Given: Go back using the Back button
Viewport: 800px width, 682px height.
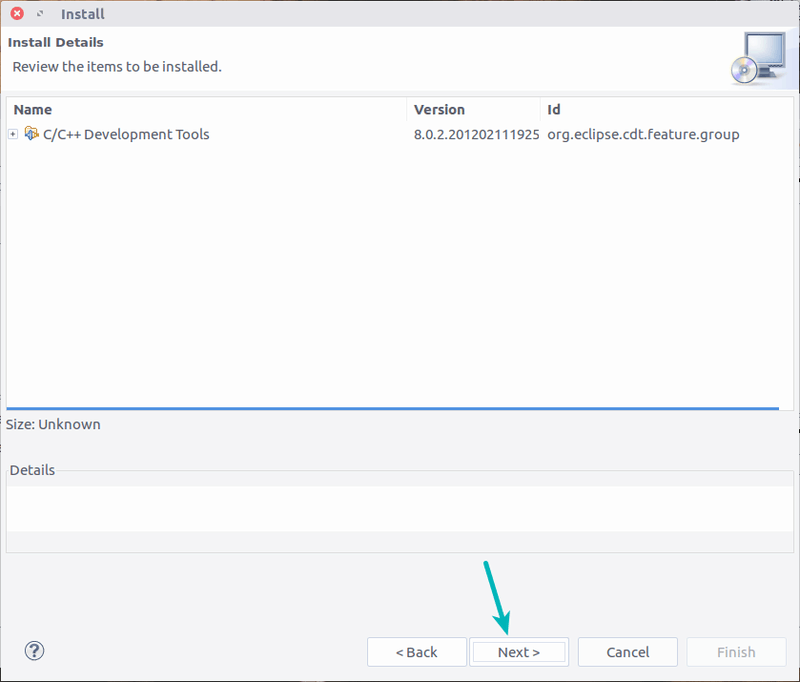Looking at the screenshot, I should click(417, 651).
